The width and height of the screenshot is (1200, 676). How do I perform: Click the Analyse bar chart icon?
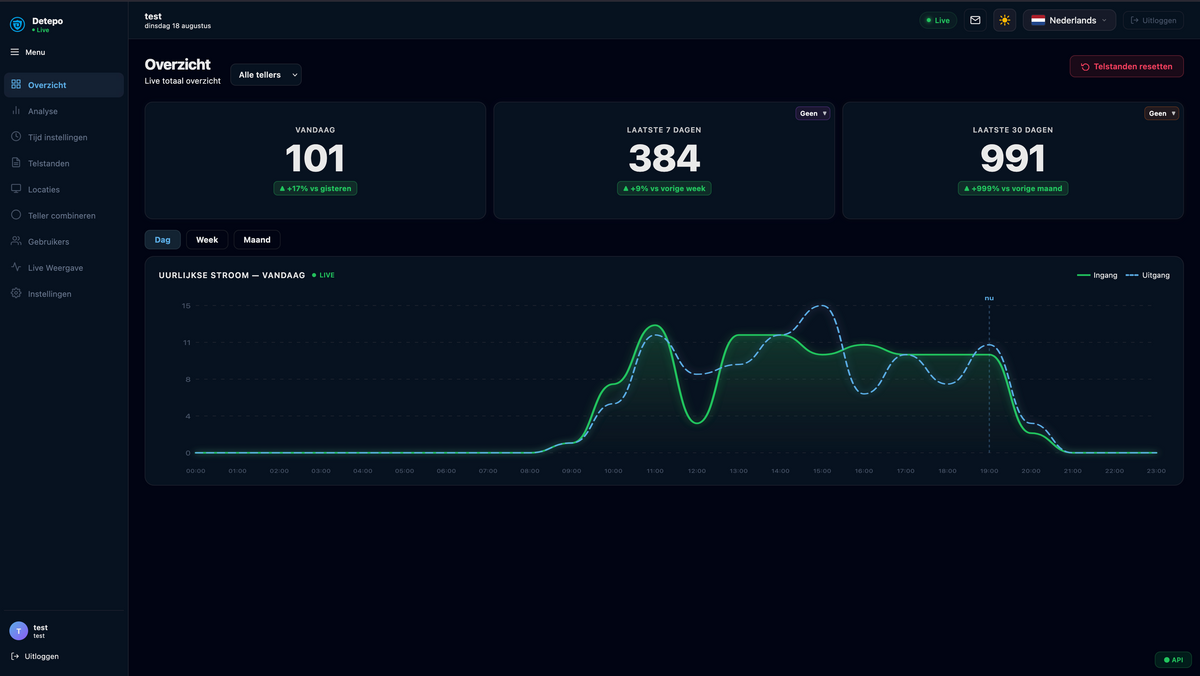pyautogui.click(x=16, y=111)
